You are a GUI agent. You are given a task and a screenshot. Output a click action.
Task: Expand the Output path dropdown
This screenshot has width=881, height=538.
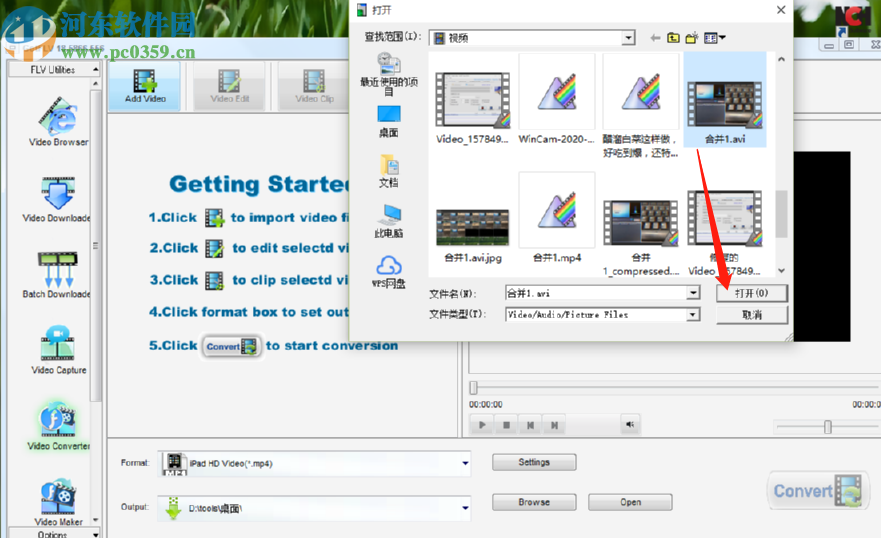click(465, 508)
